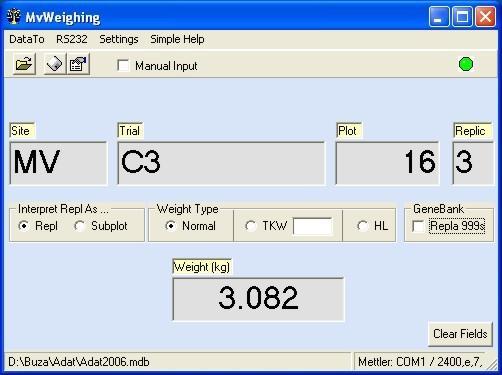Open the DataTo menu
Viewport: 502px width, 375px height.
(x=27, y=39)
